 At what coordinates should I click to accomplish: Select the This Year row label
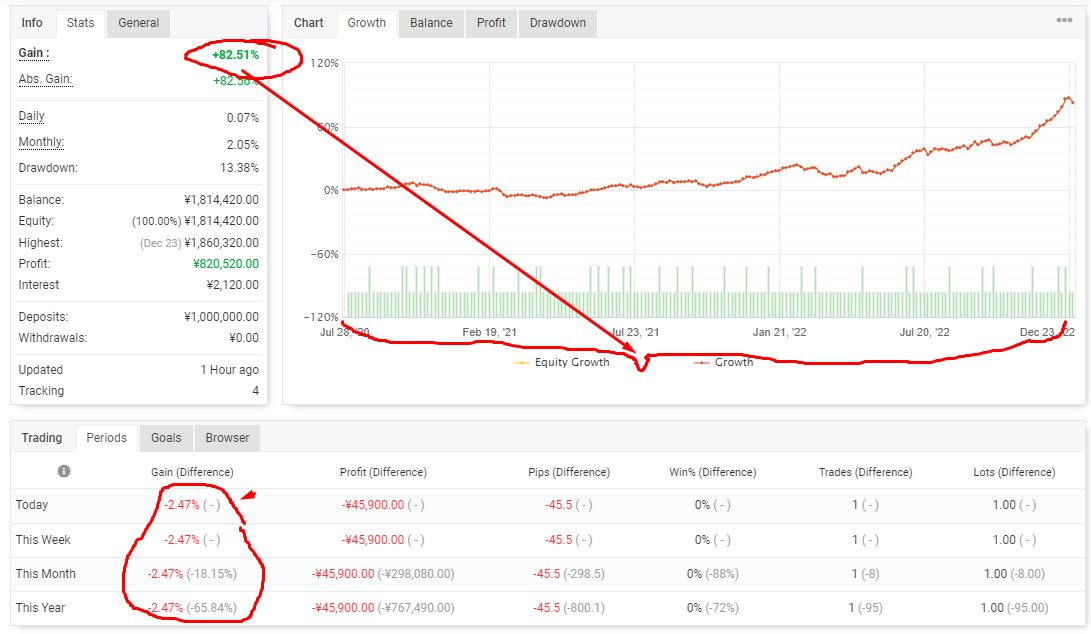click(40, 608)
